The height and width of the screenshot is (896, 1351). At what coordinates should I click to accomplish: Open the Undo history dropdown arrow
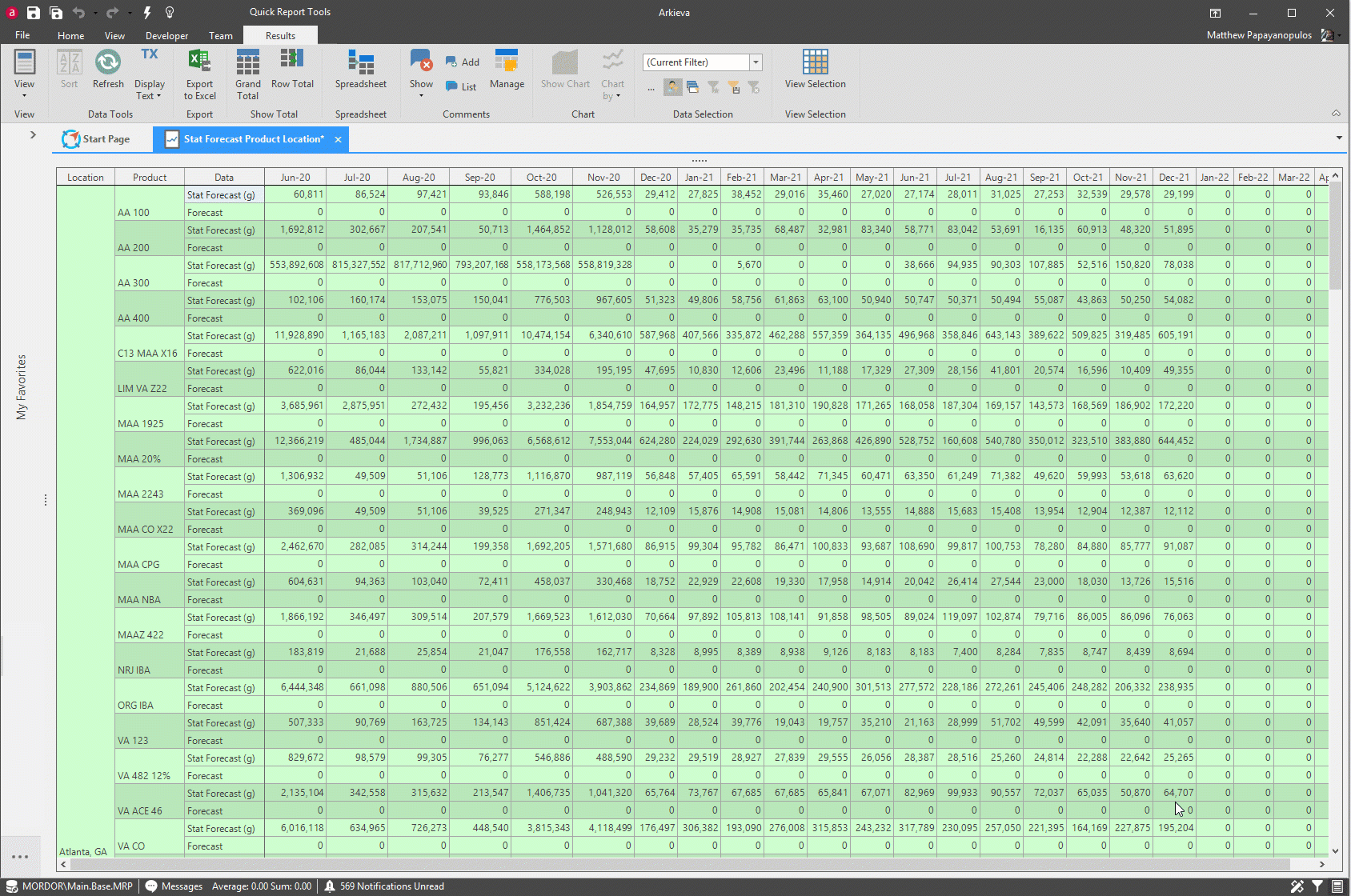coord(95,13)
